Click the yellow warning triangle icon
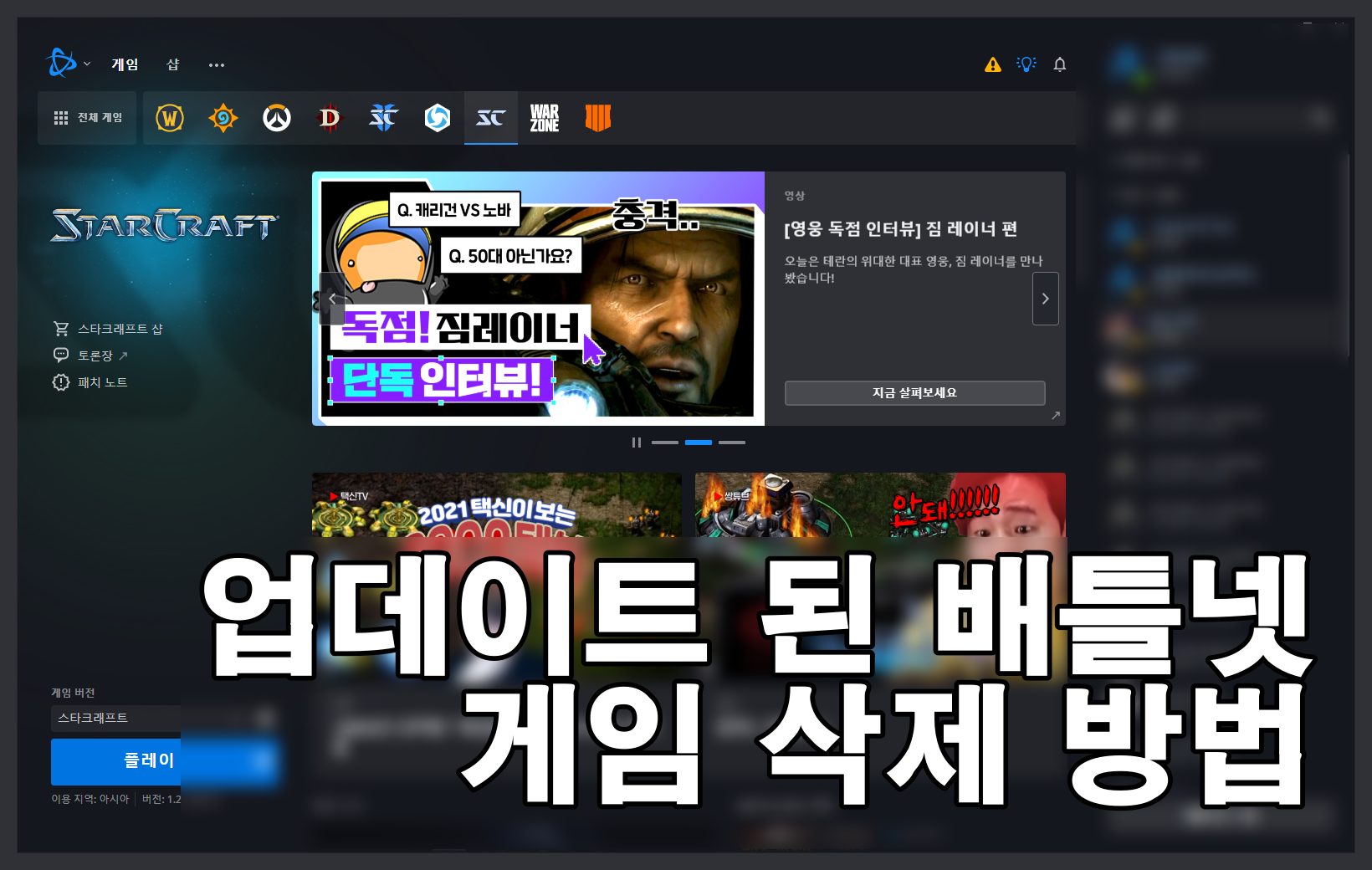The width and height of the screenshot is (1372, 870). pyautogui.click(x=993, y=64)
